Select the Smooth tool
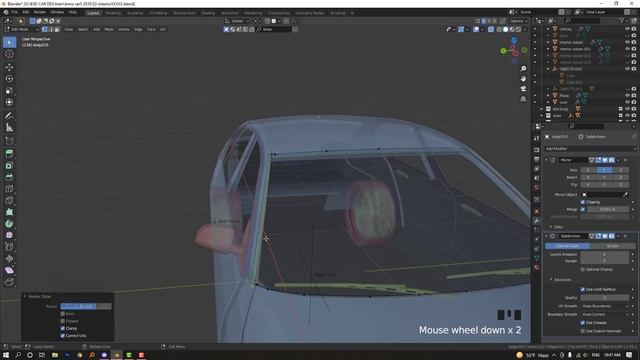 [9, 235]
